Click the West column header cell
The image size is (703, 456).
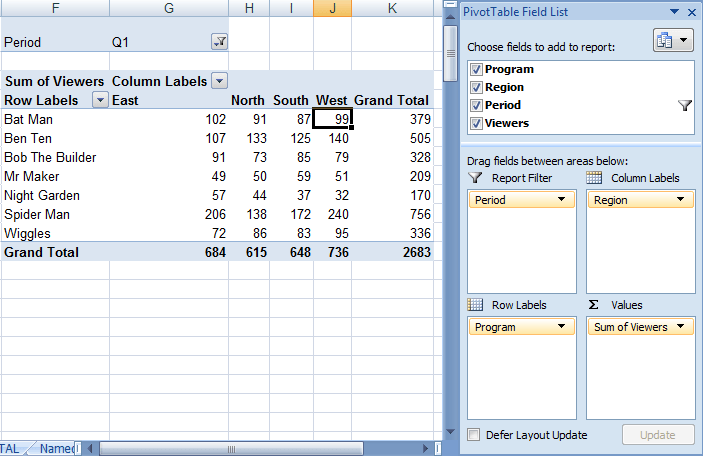pyautogui.click(x=332, y=100)
